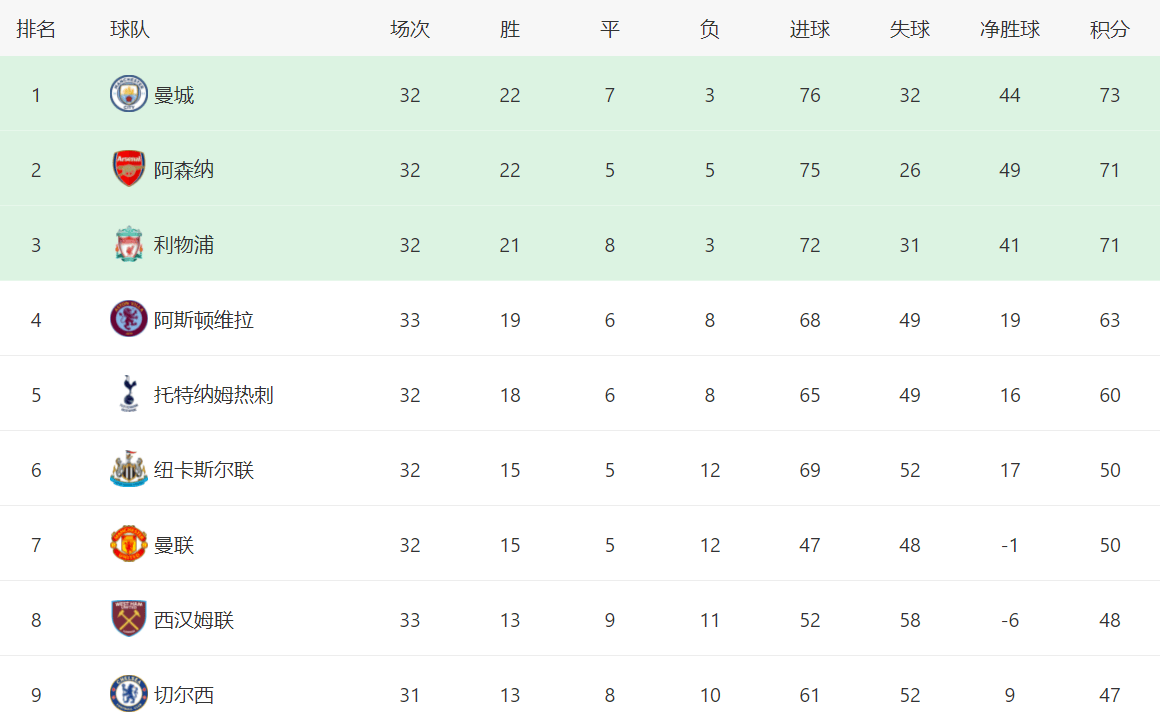This screenshot has height=725, width=1160.
Task: Click the 场次 column header
Action: tap(410, 30)
